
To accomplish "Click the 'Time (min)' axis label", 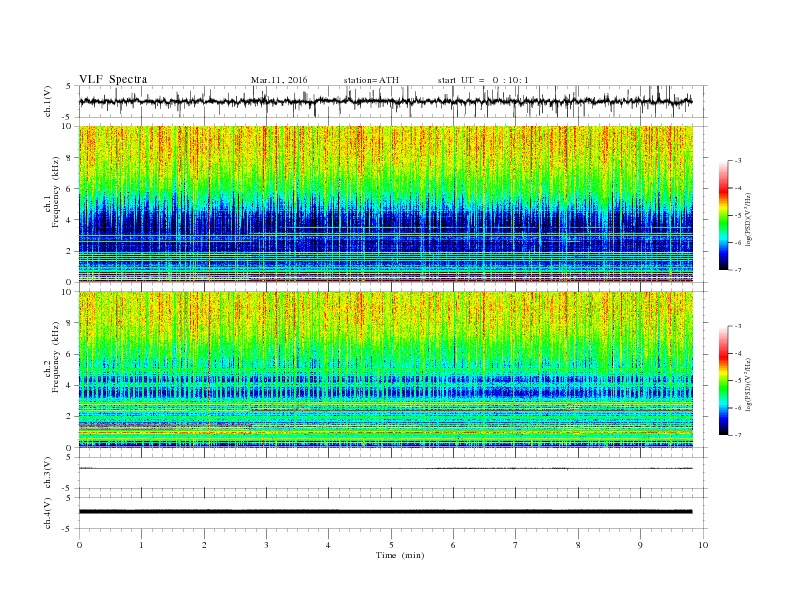I will (400, 555).
